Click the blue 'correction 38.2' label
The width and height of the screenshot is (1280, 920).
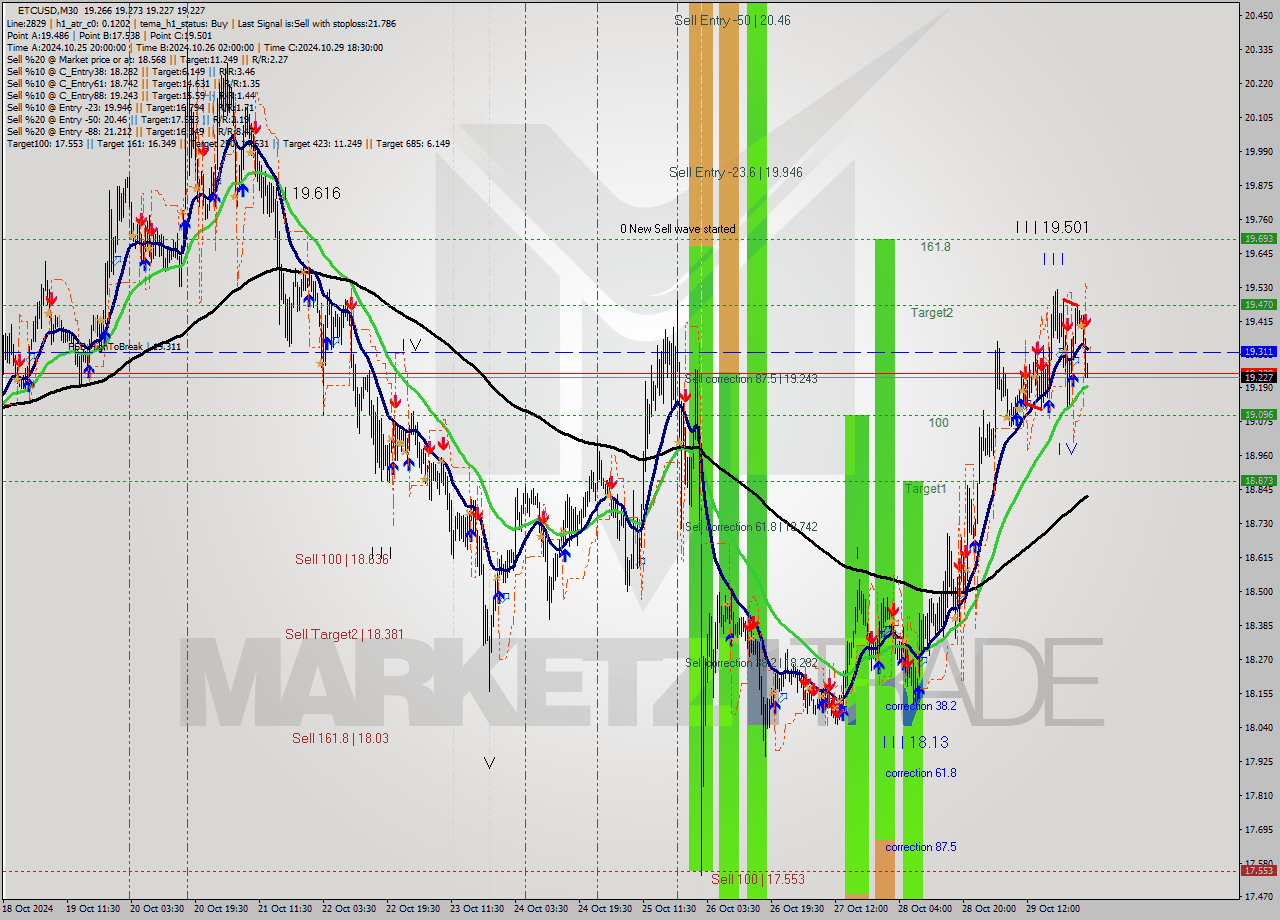point(920,706)
